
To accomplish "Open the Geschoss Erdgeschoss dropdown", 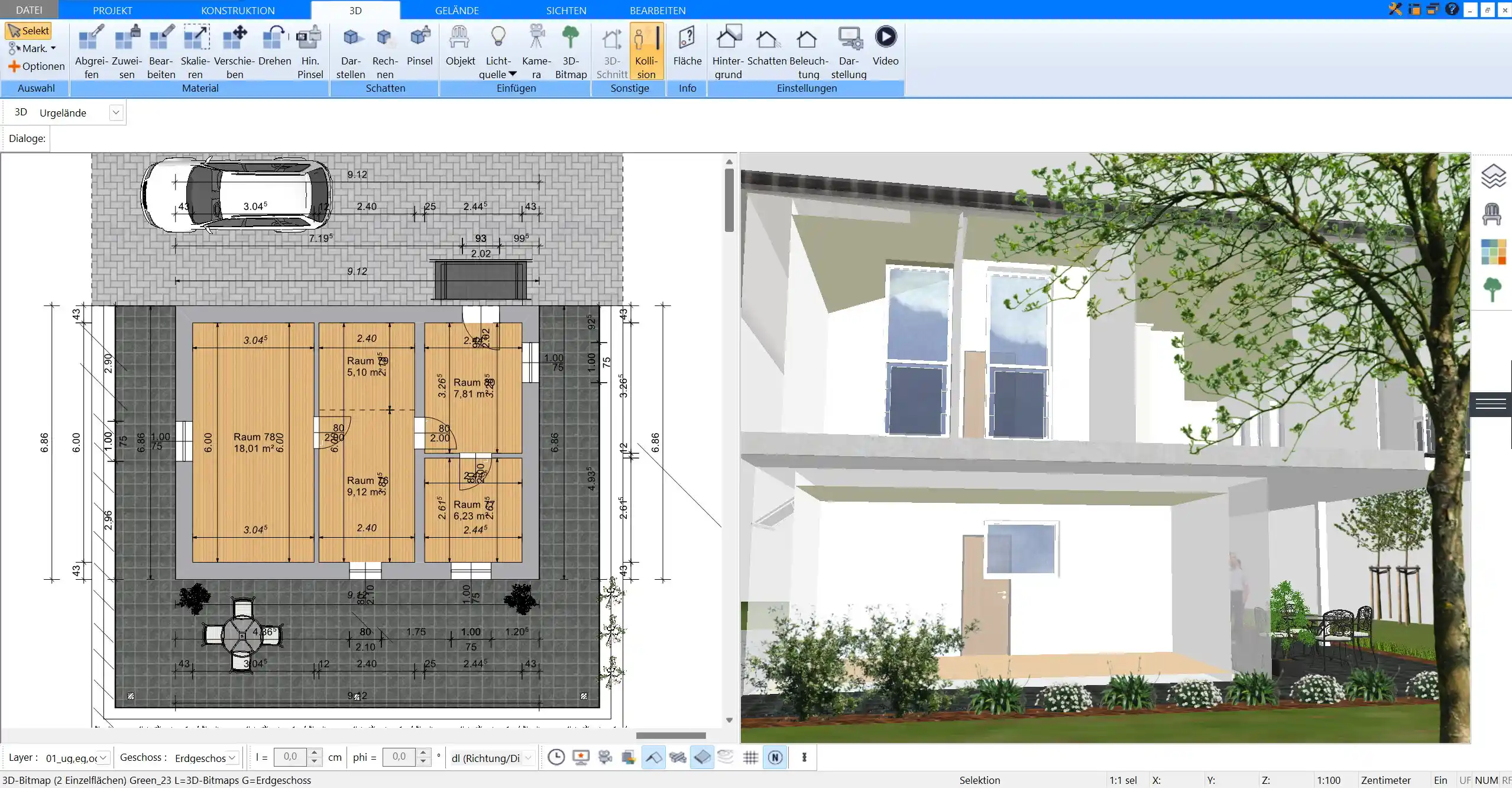I will (232, 757).
